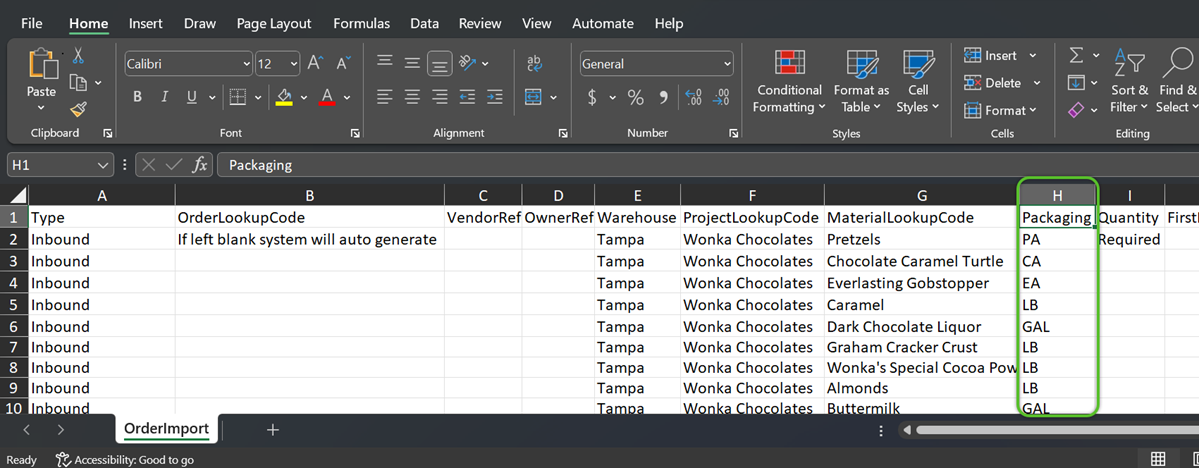Add a new sheet with plus icon
This screenshot has width=1199, height=468.
point(272,430)
